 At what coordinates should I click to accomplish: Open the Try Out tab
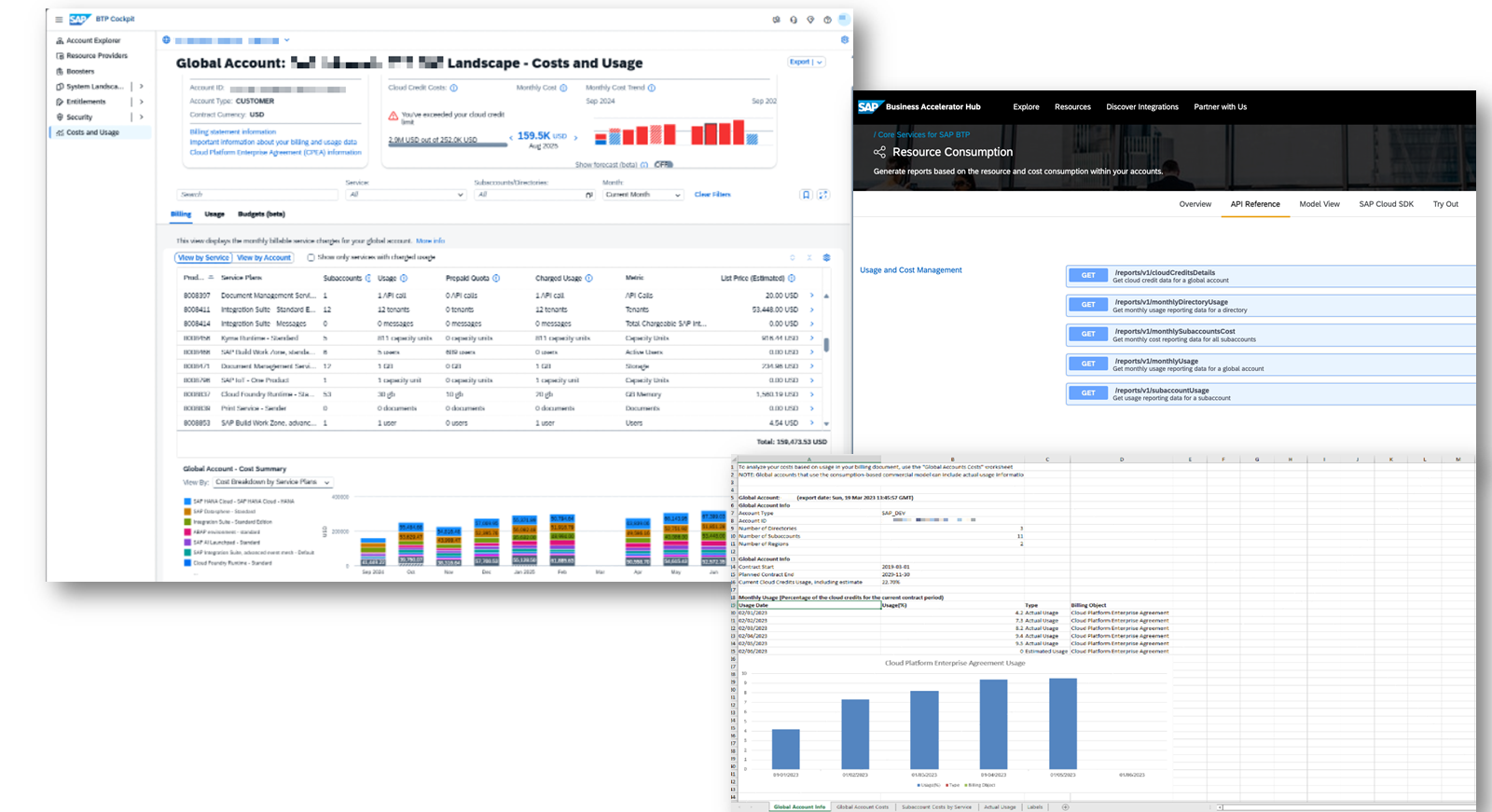click(1445, 204)
